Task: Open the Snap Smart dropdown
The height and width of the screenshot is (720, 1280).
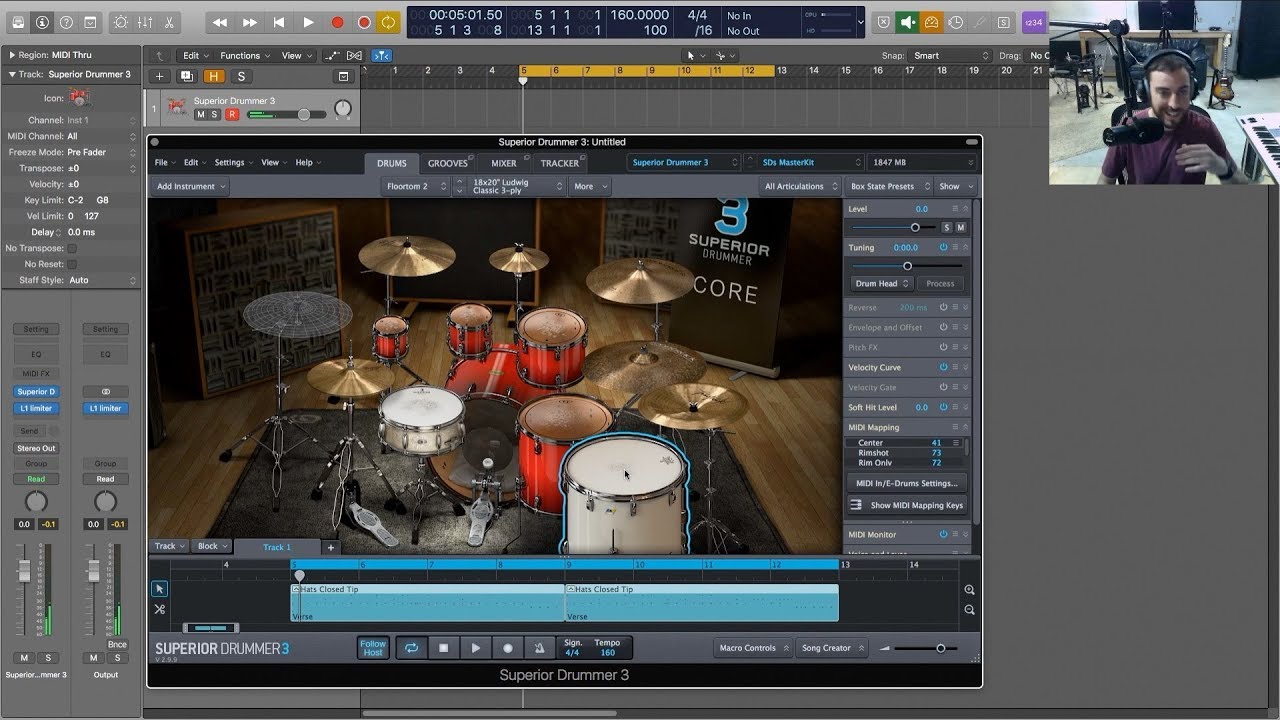Action: pos(950,56)
